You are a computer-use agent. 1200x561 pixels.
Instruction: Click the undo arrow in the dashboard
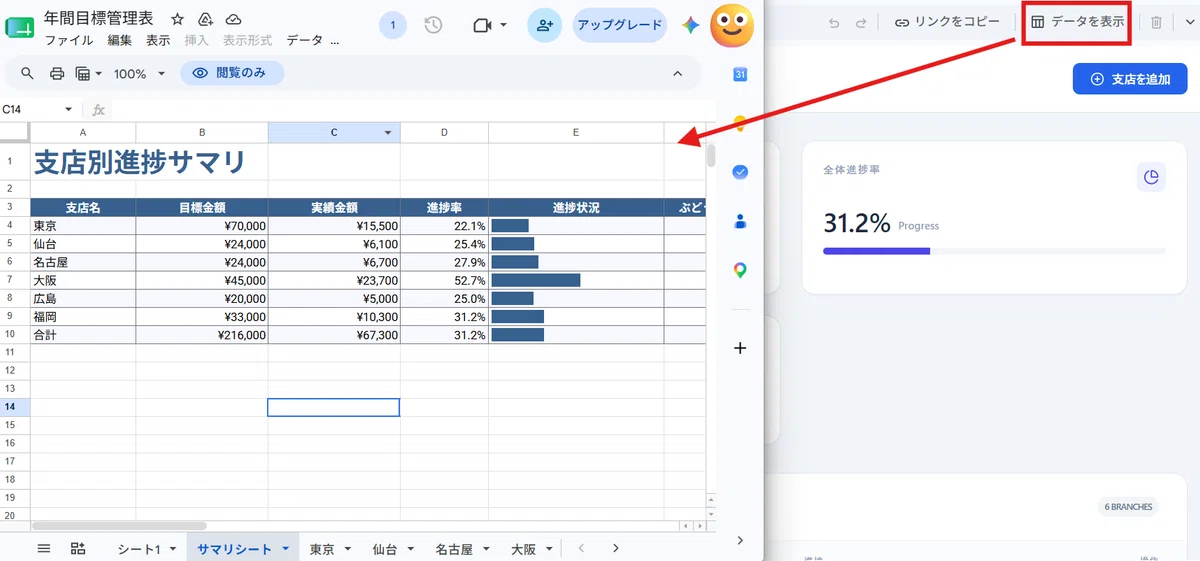834,22
